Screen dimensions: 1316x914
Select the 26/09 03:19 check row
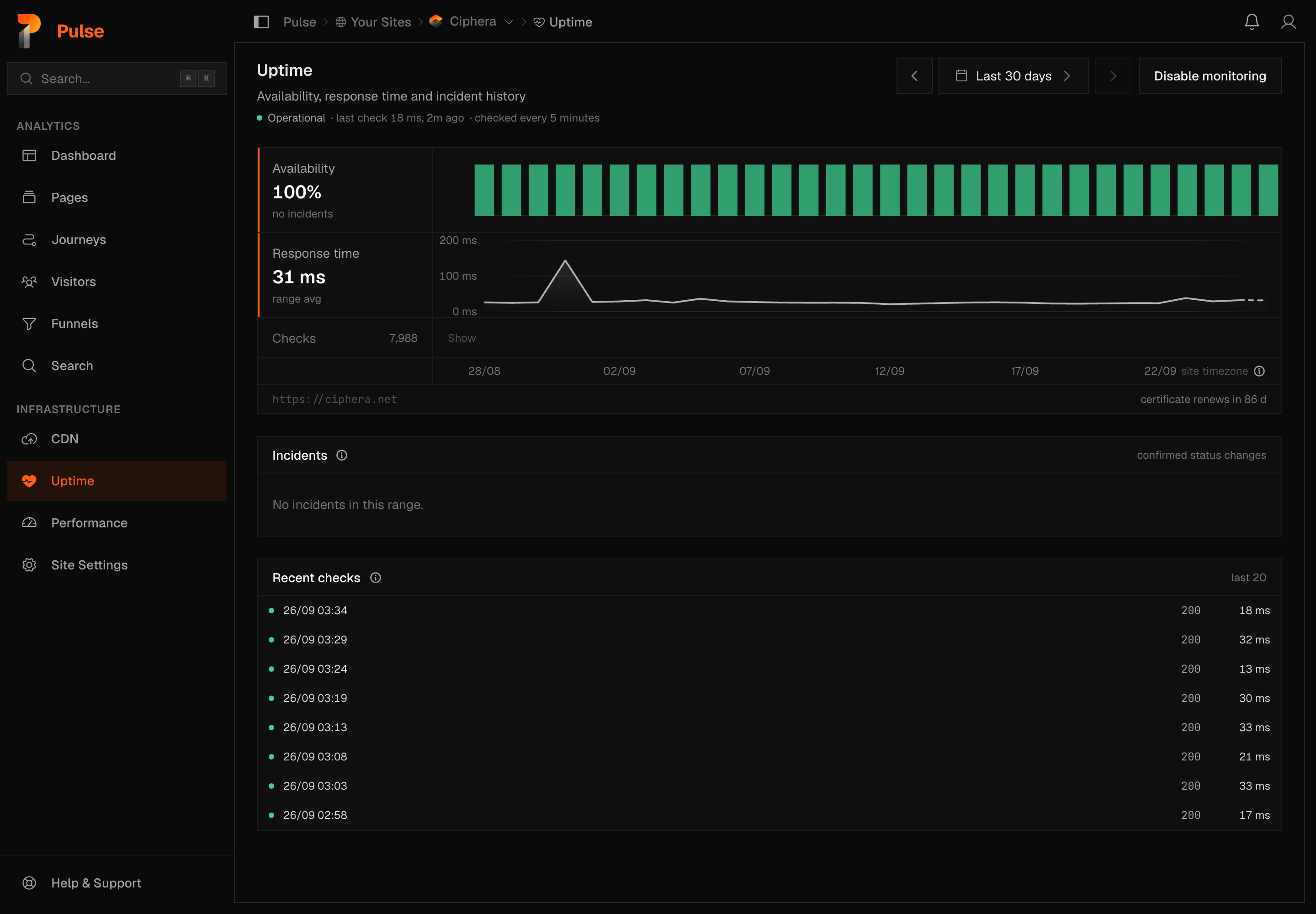[x=769, y=698]
